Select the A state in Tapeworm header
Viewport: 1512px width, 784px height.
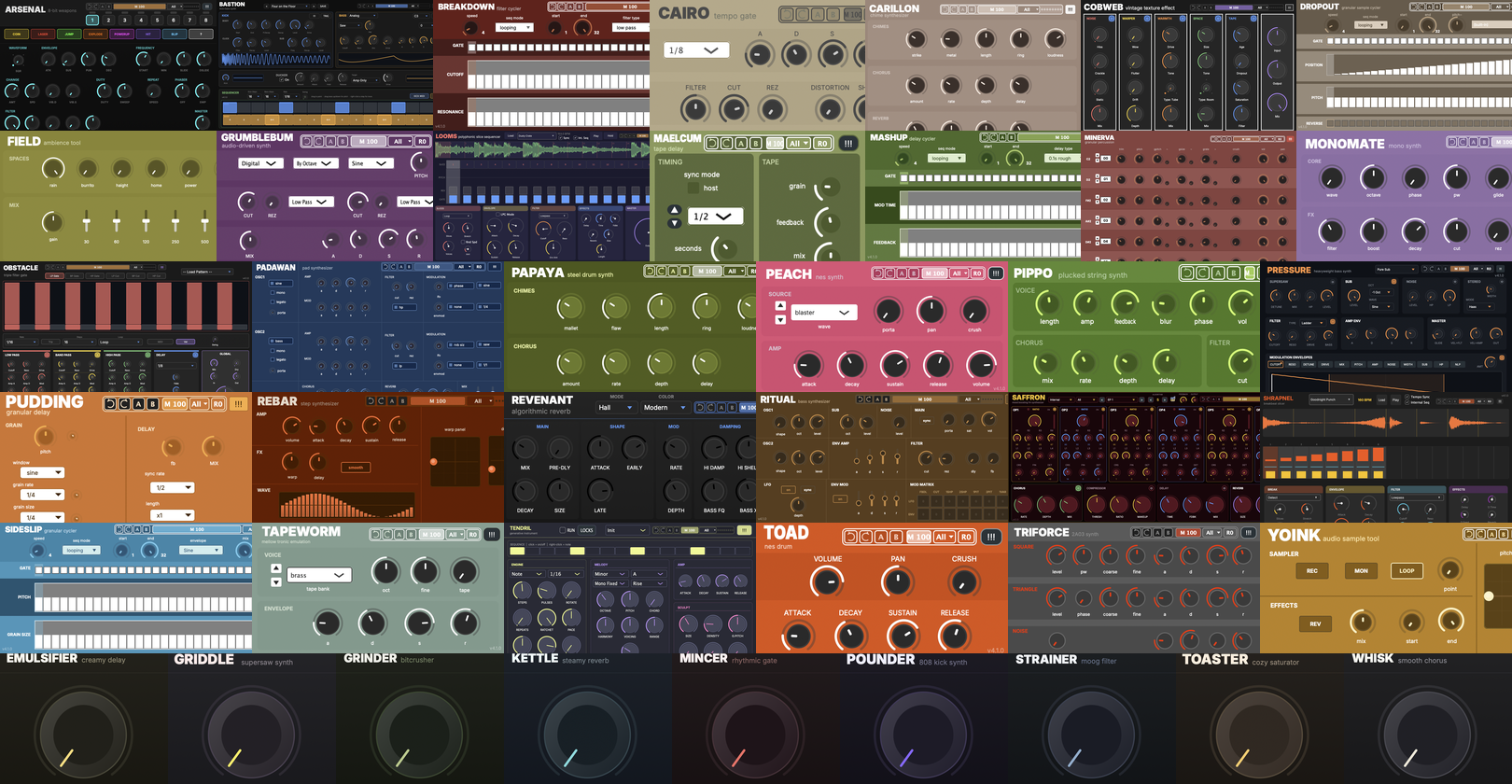399,535
